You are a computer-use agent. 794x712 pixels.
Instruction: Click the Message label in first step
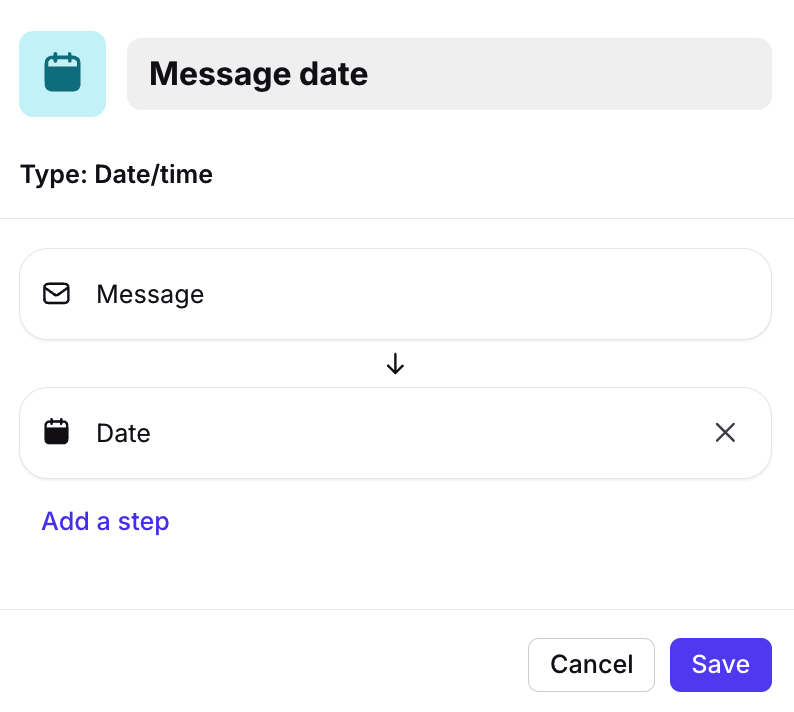tap(150, 295)
